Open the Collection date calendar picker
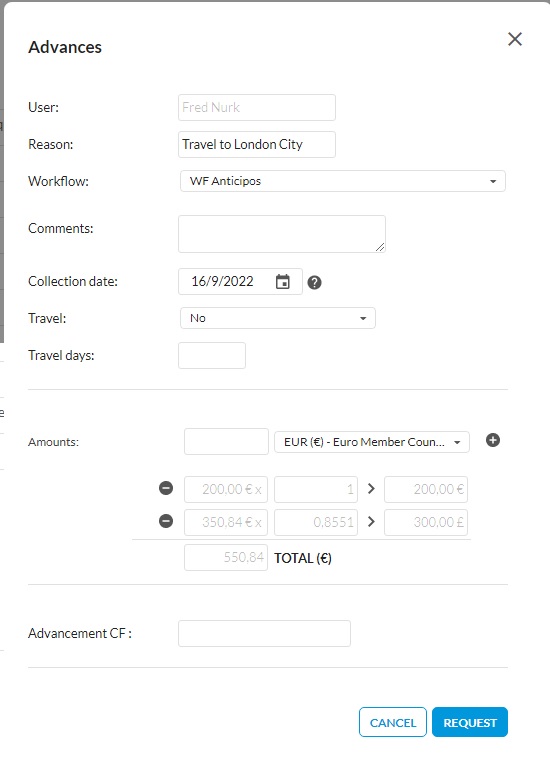 coord(283,282)
